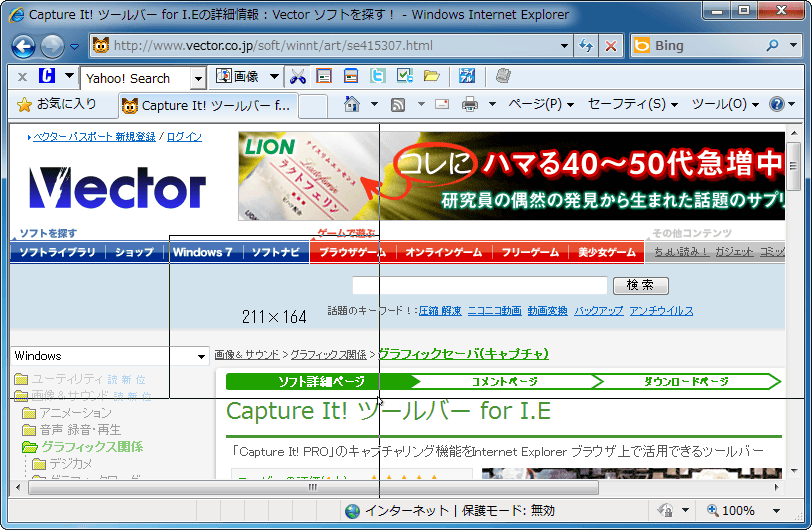Open the セーフティ(S) menu
This screenshot has height=530, width=812.
point(632,105)
